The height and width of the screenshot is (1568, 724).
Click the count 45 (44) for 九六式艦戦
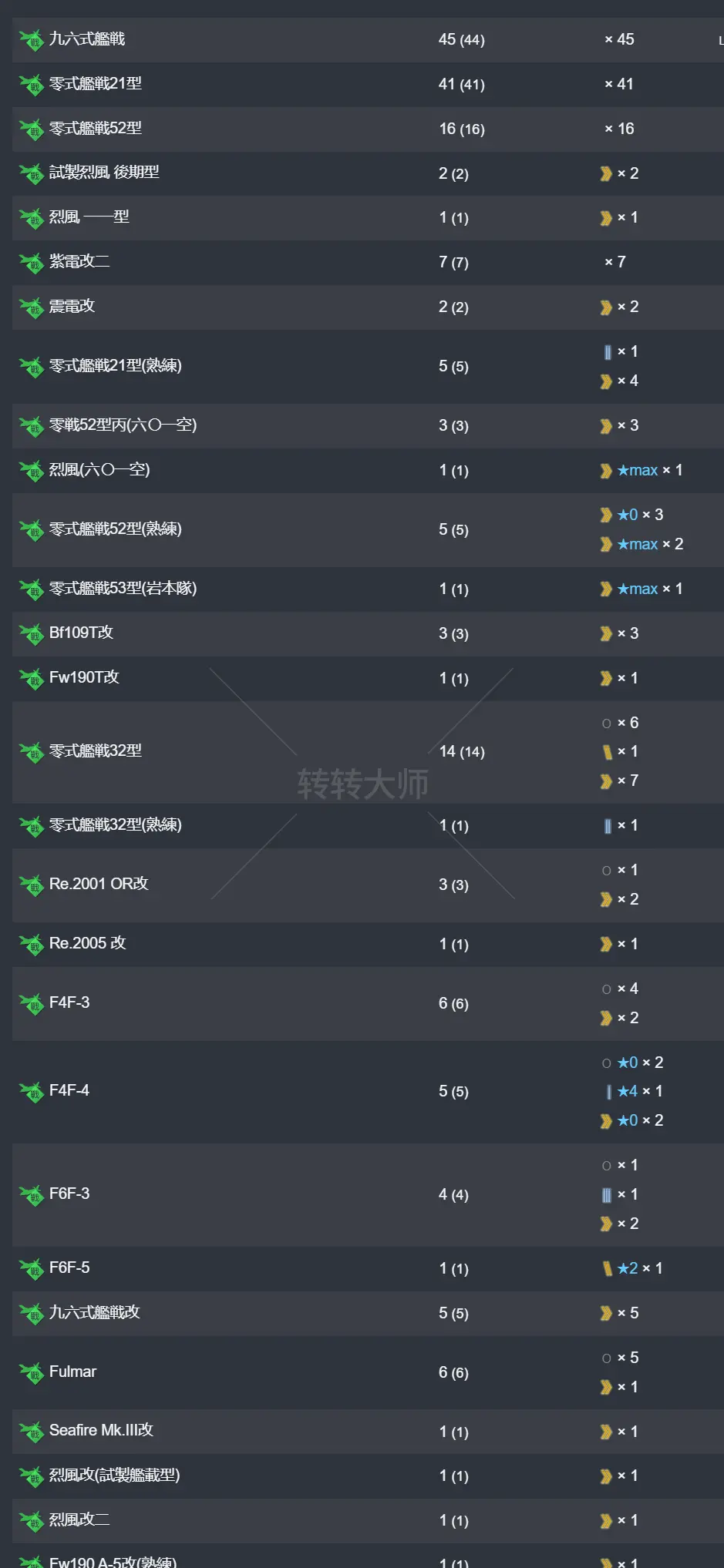point(462,39)
